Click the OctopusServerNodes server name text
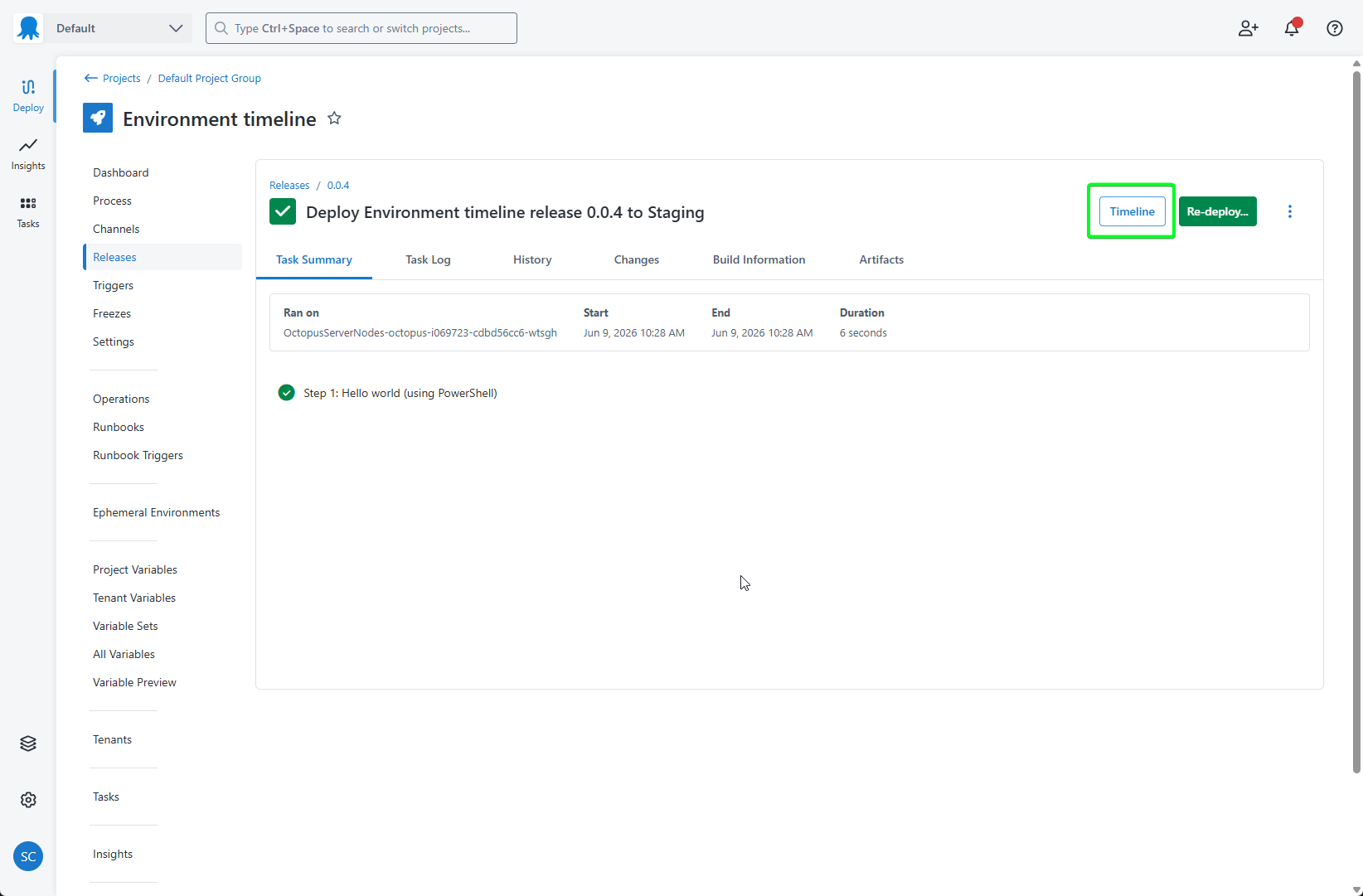Viewport: 1363px width, 896px height. click(420, 332)
